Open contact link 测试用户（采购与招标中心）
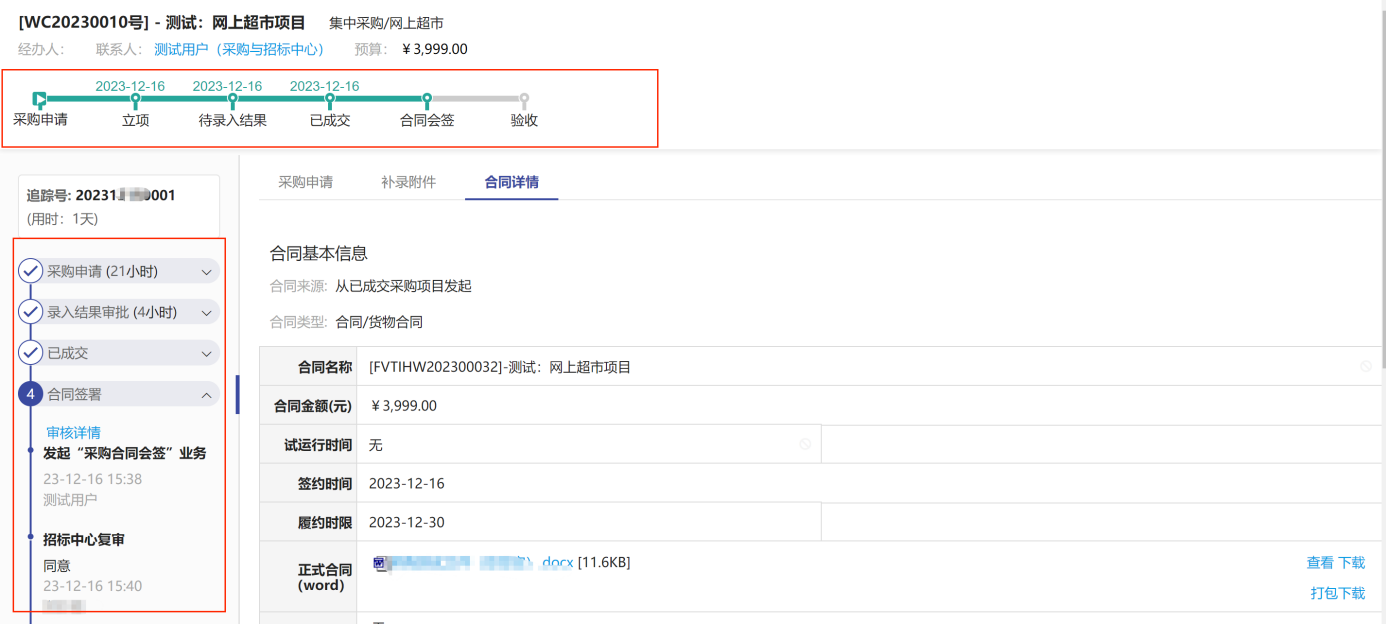The width and height of the screenshot is (1386, 624). (239, 49)
